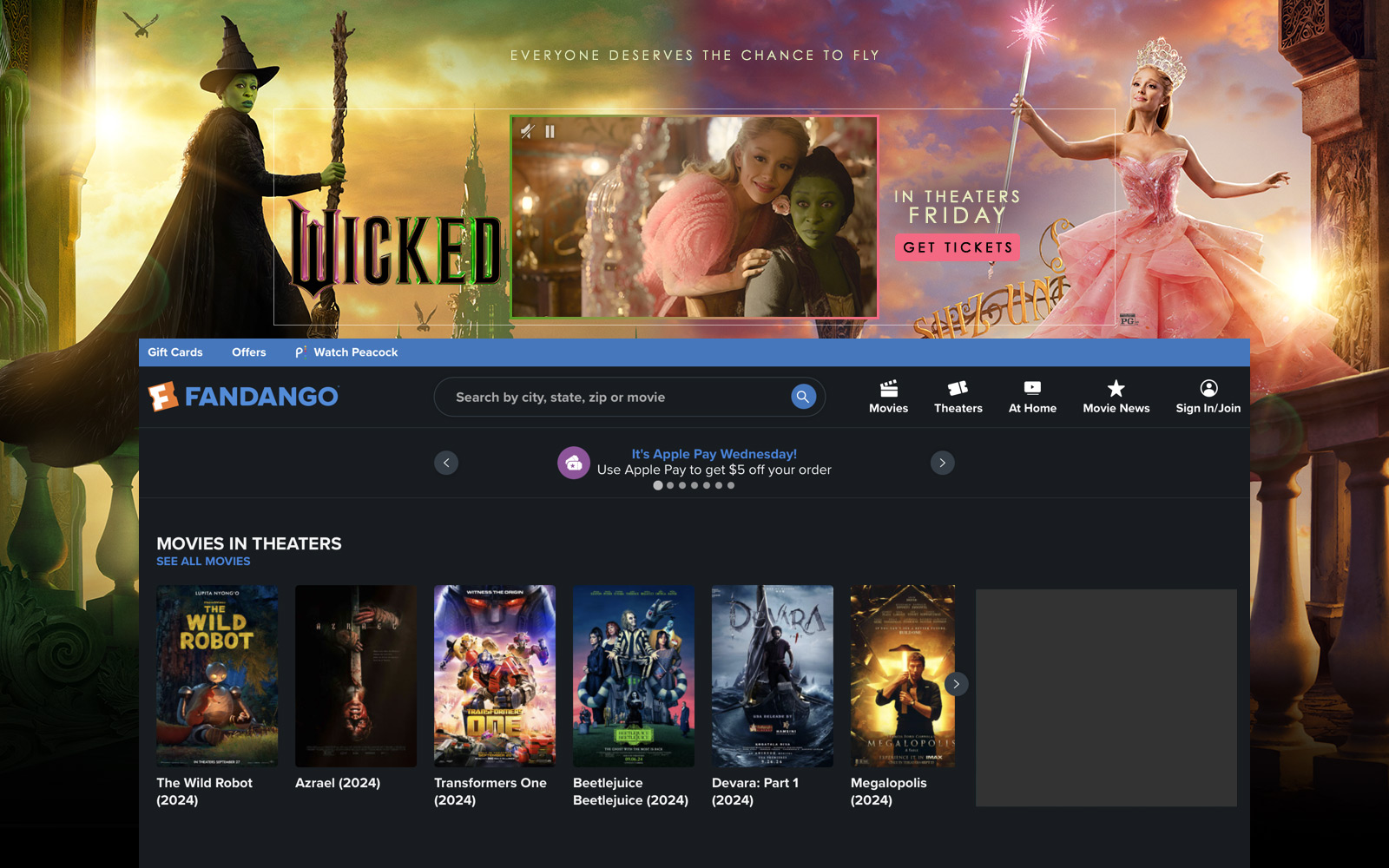Select second promo carousel dot

coord(670,485)
